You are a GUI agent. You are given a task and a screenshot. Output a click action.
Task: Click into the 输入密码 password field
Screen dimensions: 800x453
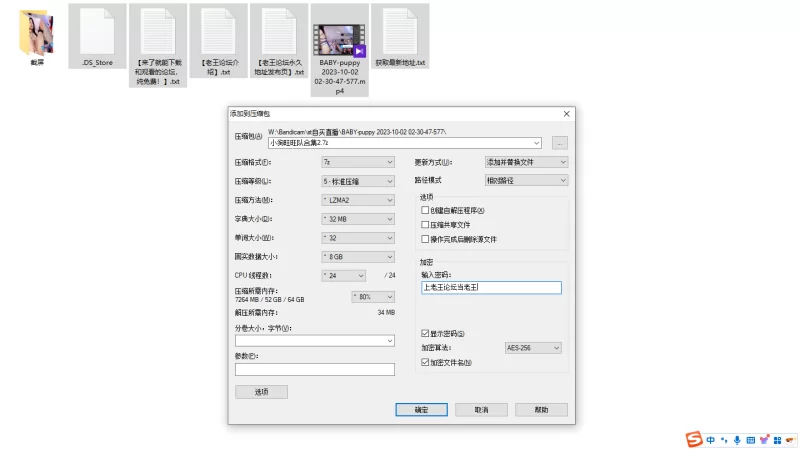tap(491, 288)
